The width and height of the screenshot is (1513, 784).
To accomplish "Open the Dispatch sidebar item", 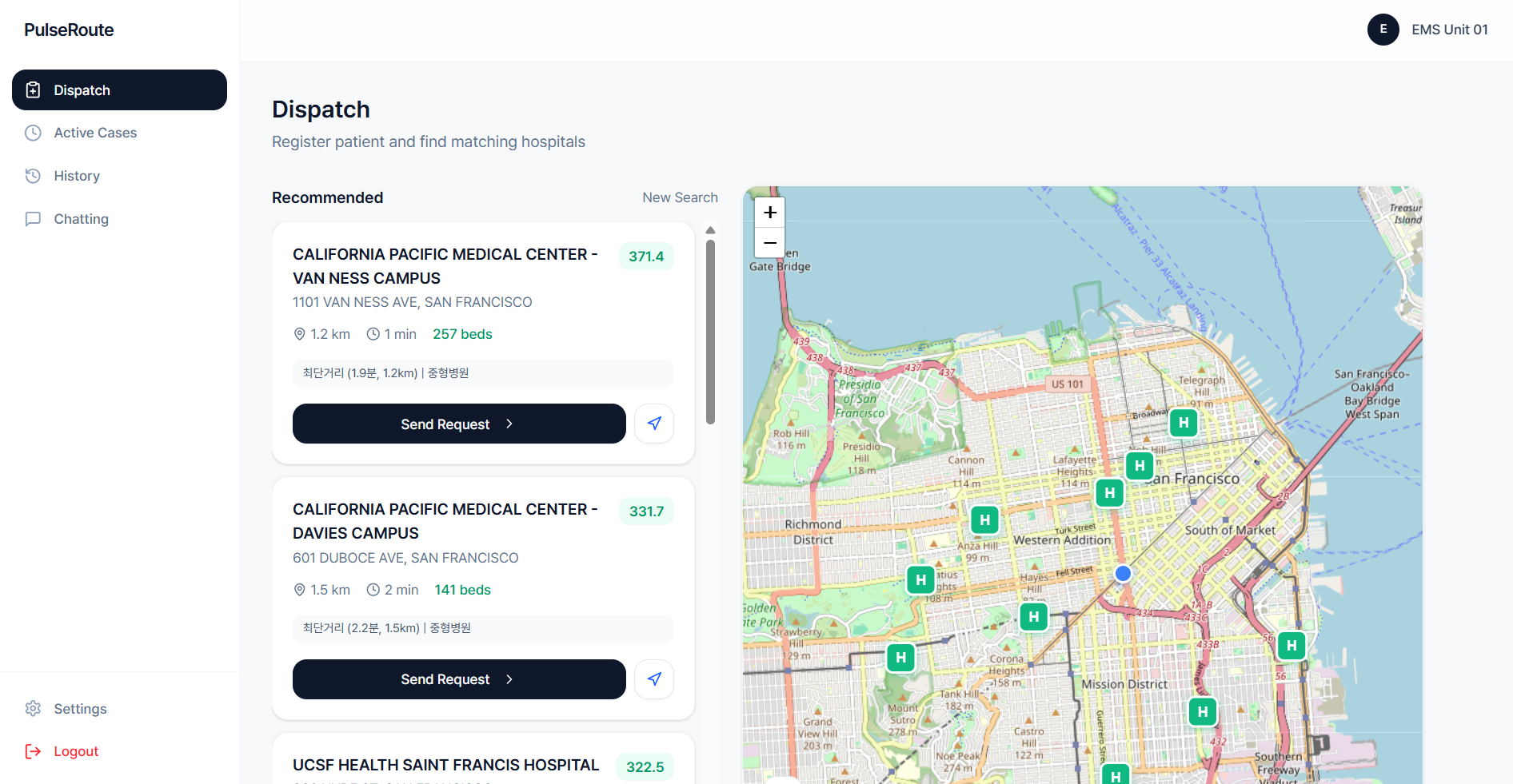I will tap(119, 90).
